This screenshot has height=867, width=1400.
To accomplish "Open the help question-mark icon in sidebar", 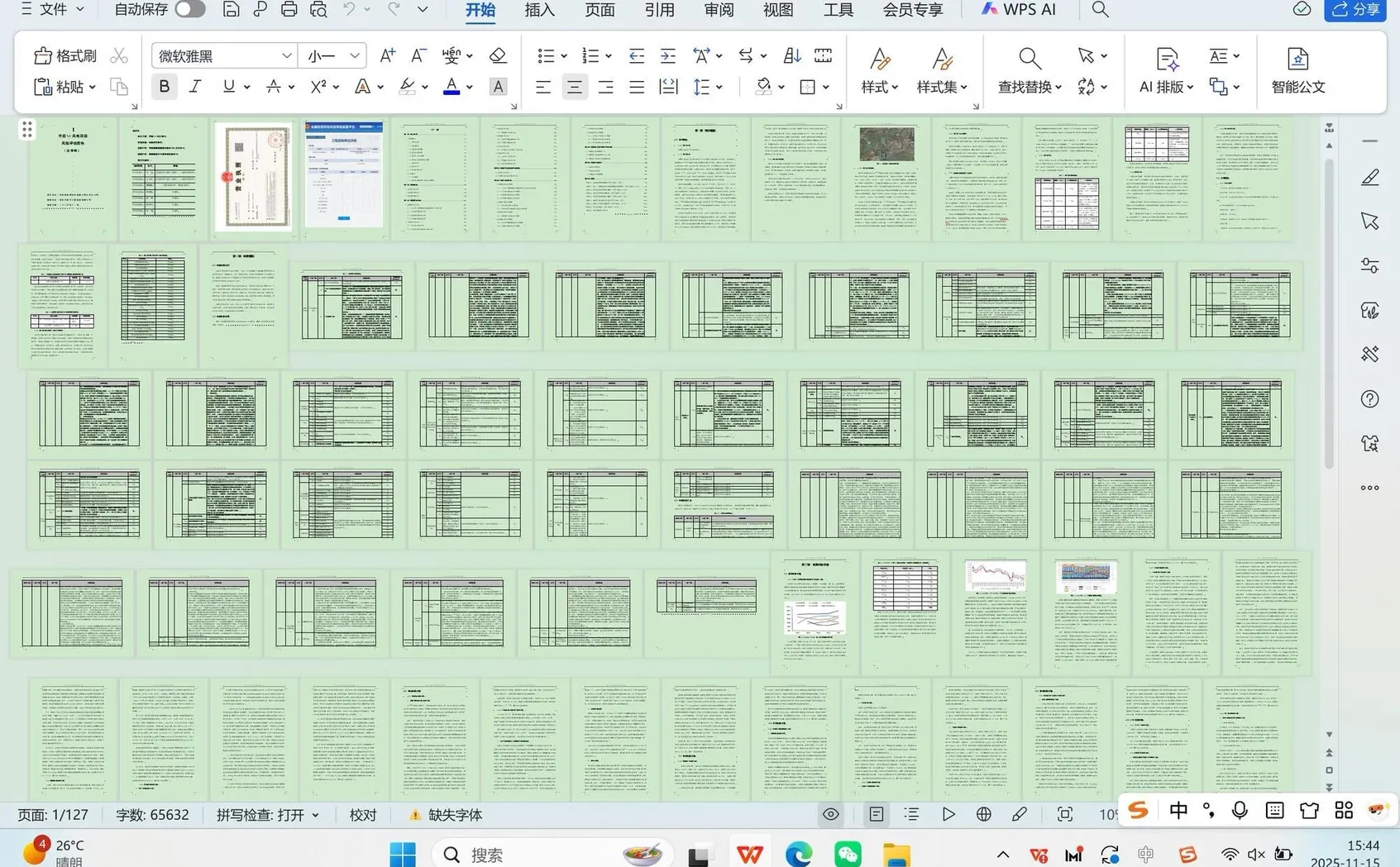I will point(1370,398).
